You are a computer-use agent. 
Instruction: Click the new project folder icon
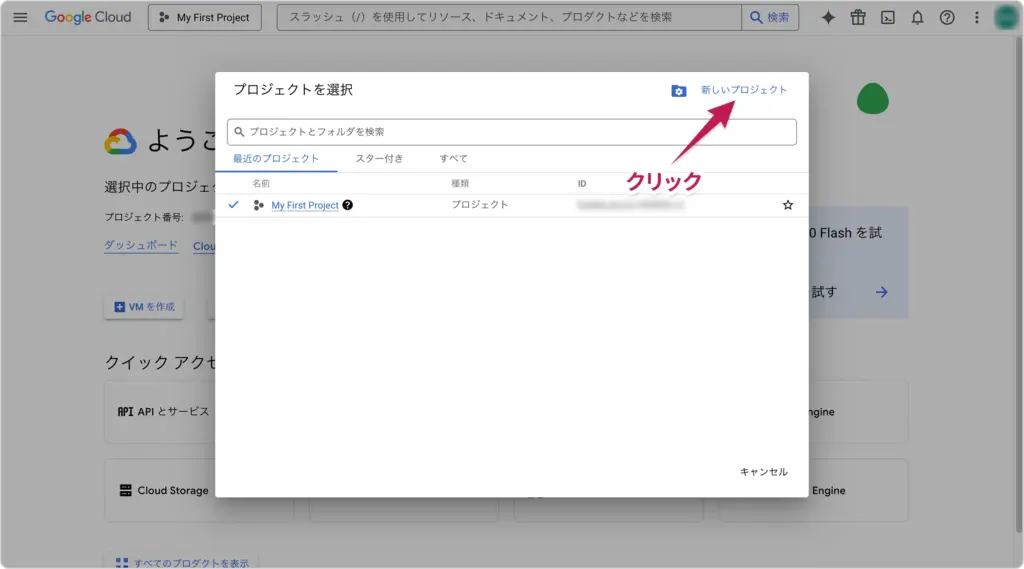coord(679,91)
